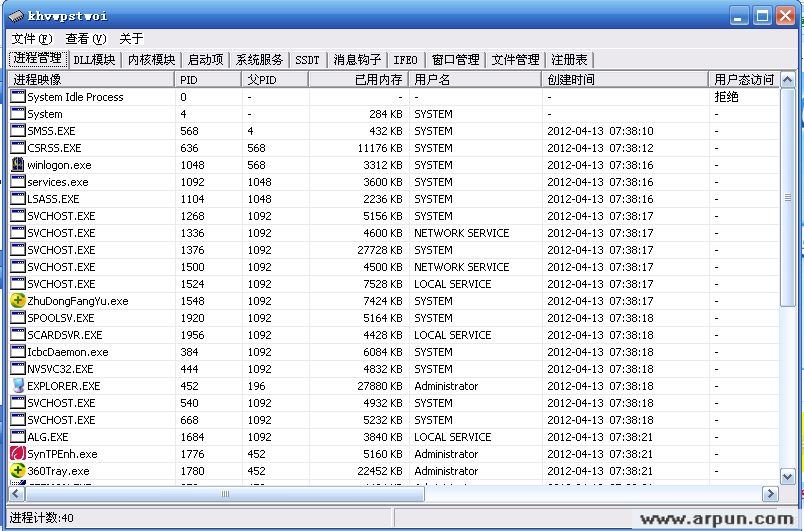The image size is (804, 531).
Task: Click the System process icon with PID 4
Action: (18, 113)
